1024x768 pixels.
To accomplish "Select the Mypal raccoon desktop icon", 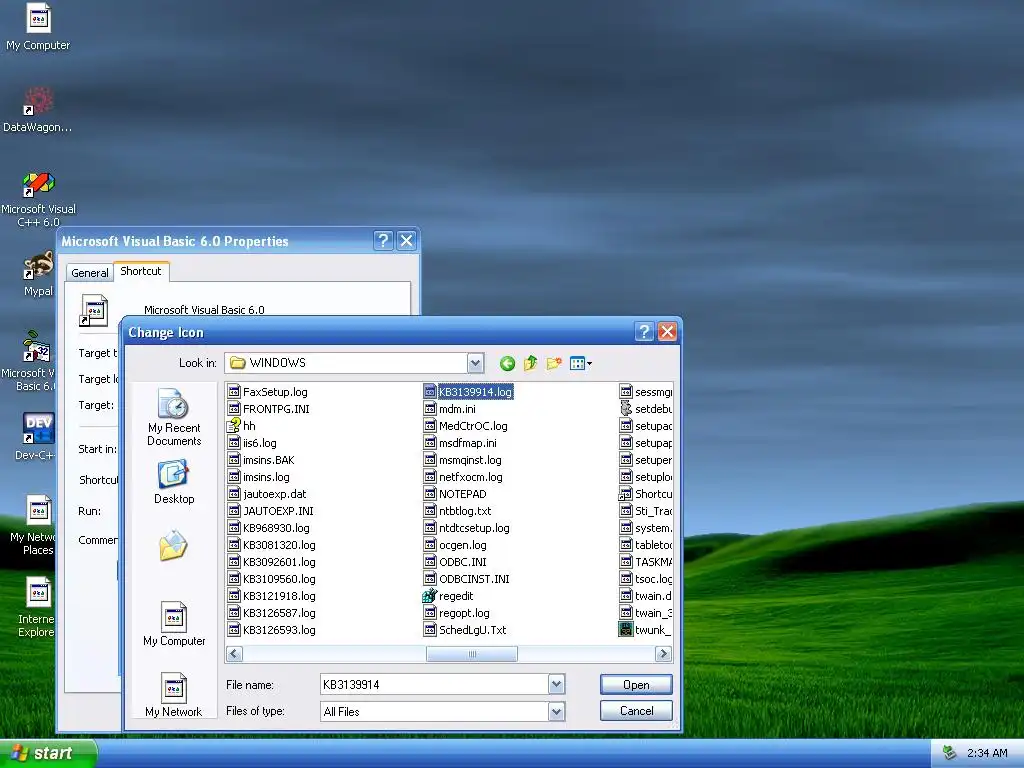I will click(38, 273).
